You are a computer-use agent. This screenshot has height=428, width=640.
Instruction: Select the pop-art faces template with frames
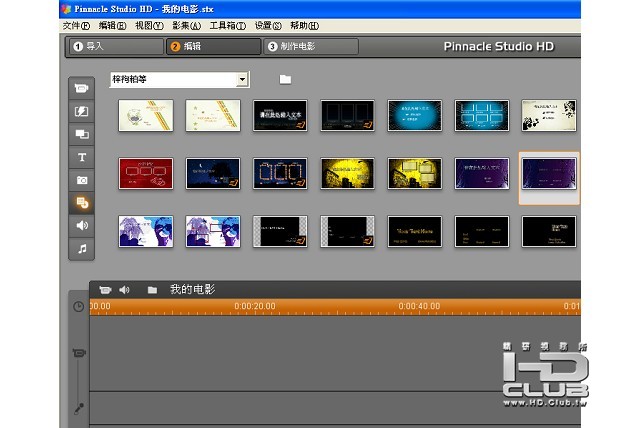[x=213, y=231]
